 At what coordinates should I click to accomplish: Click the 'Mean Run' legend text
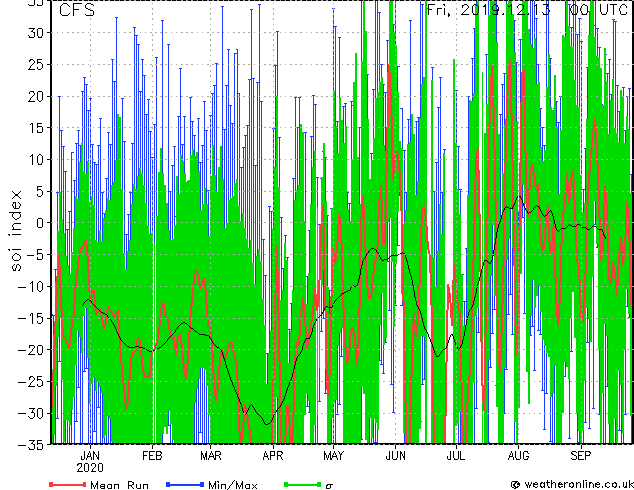tap(119, 485)
